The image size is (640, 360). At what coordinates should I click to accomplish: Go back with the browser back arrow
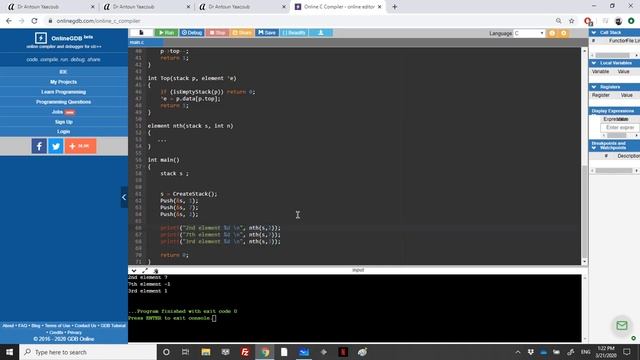click(x=9, y=21)
